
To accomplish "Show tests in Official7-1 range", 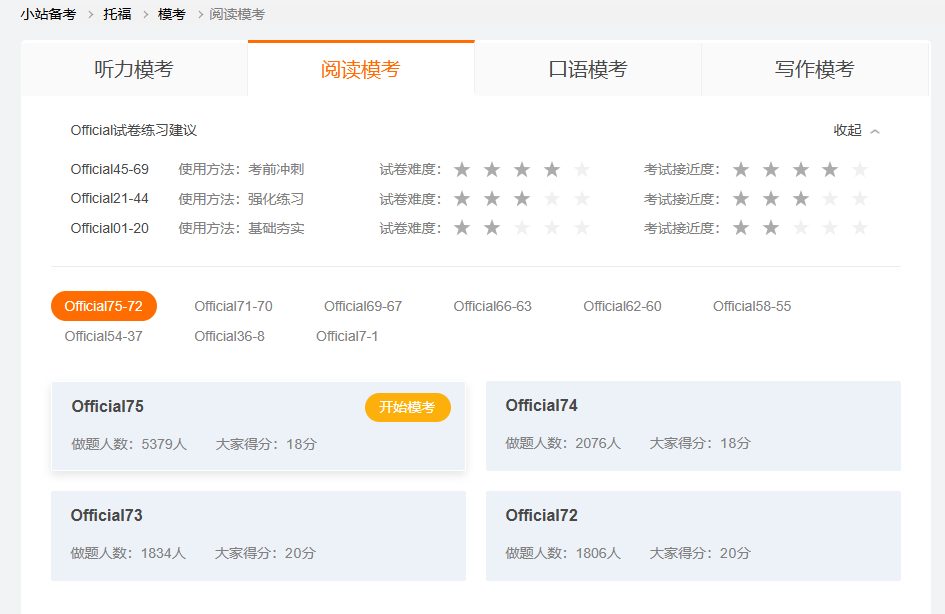I will [x=347, y=336].
